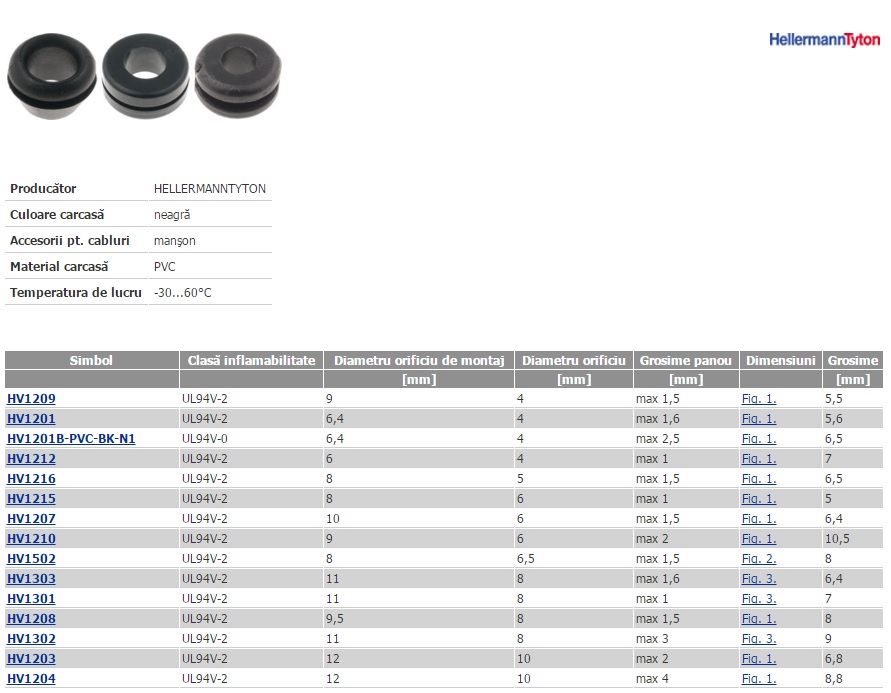
Task: Open the HV1207 product link
Action: pos(31,519)
